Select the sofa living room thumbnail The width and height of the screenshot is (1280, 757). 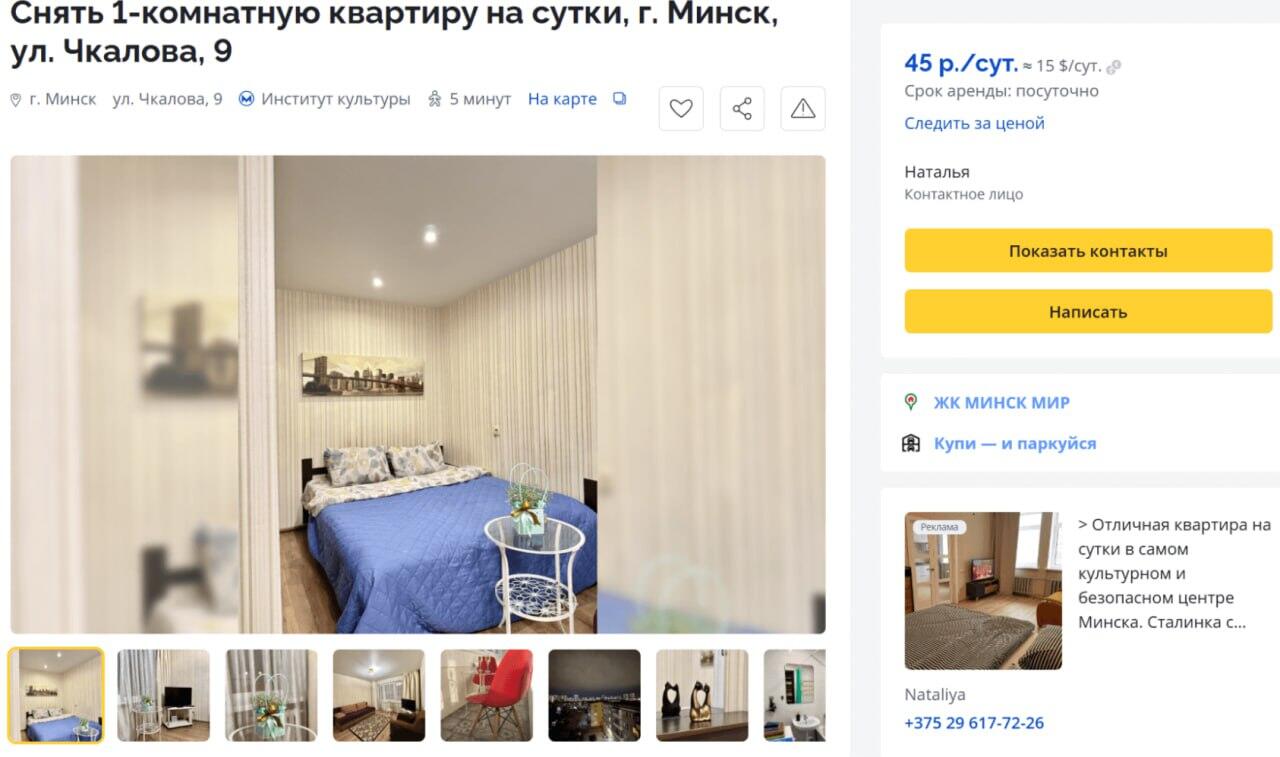pos(379,695)
